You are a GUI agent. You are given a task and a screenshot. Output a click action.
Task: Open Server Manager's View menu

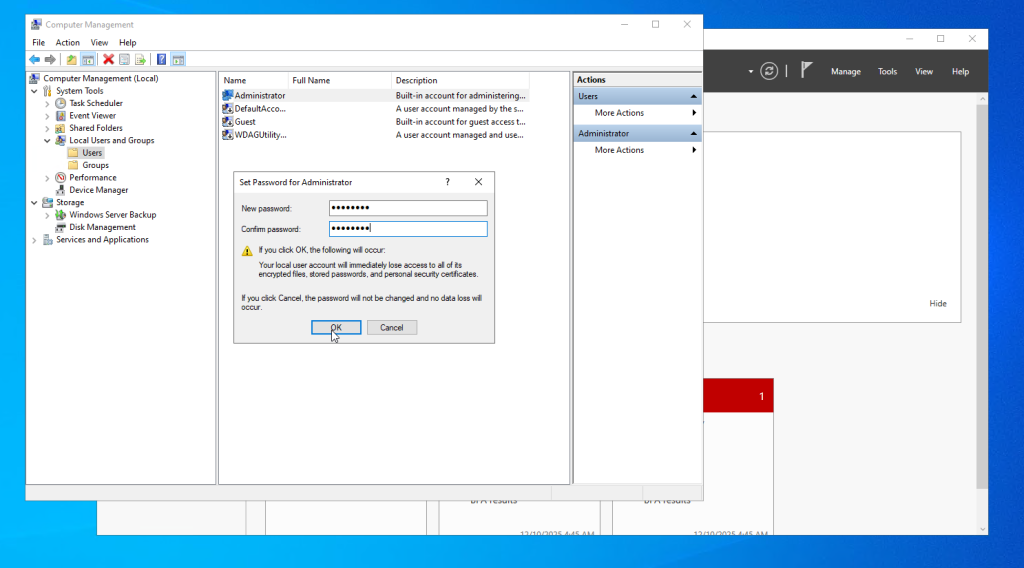tap(923, 72)
